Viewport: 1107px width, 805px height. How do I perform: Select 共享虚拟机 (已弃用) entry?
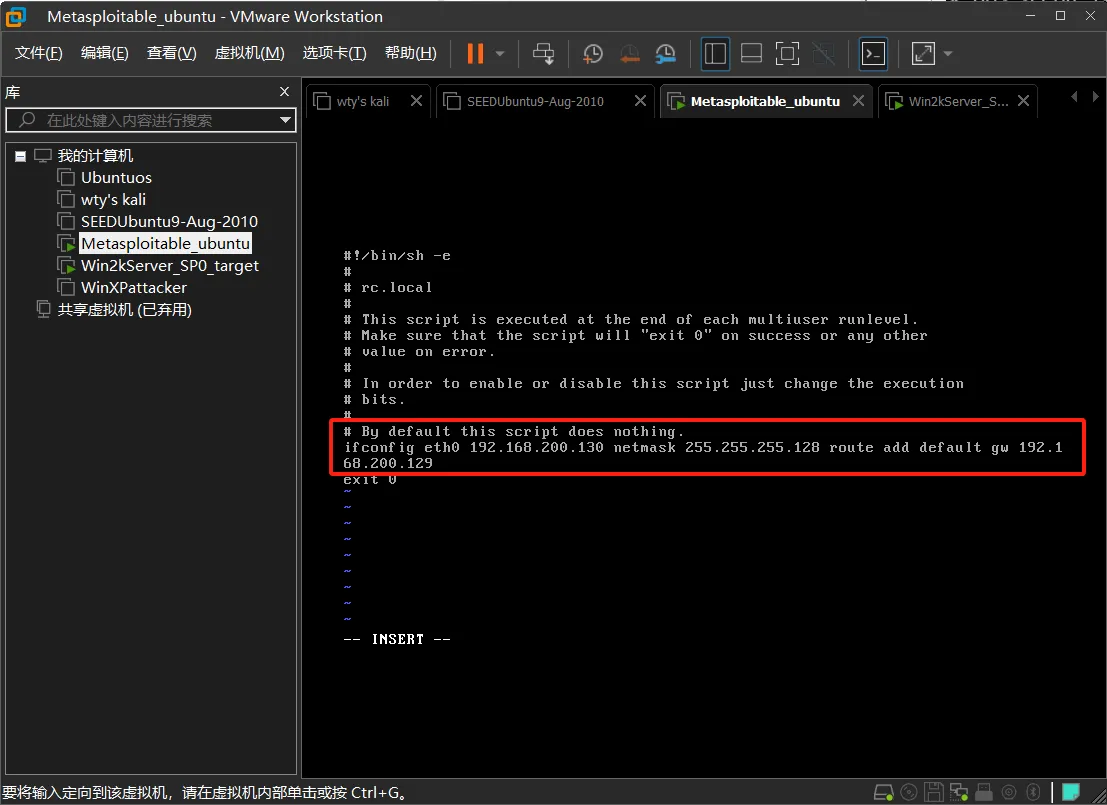tap(124, 310)
